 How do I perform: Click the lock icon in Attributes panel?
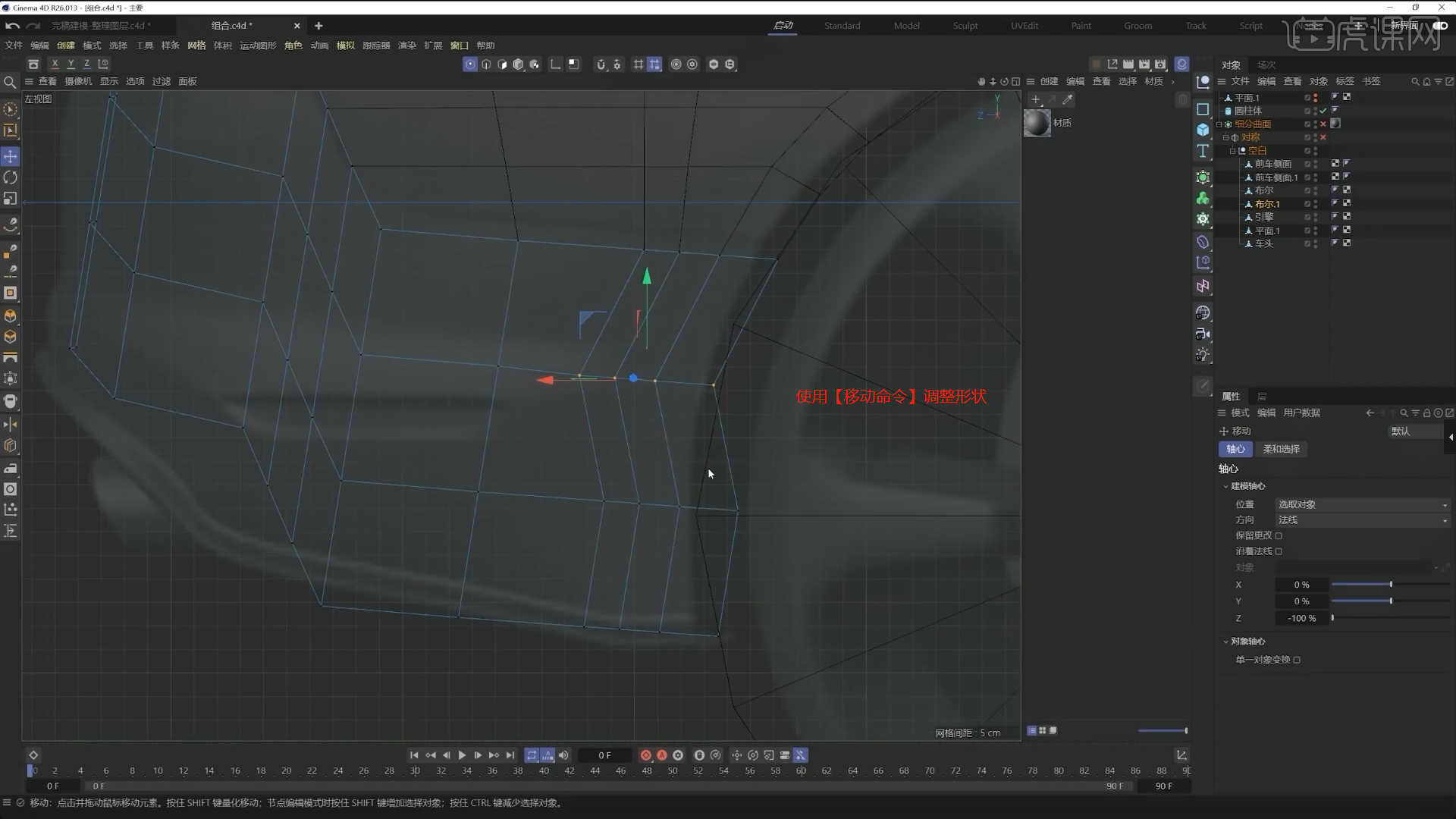tap(1426, 413)
